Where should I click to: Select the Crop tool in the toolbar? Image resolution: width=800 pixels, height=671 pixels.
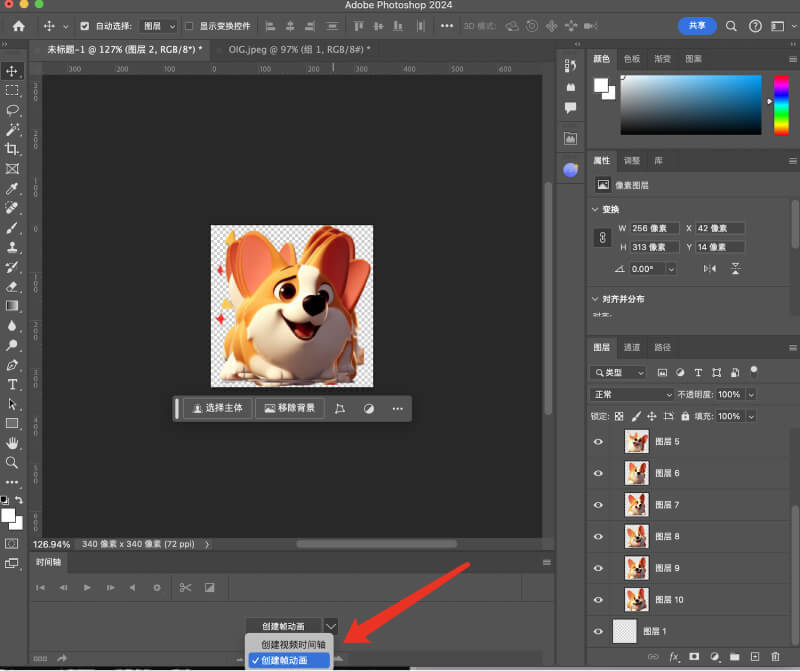pos(13,149)
